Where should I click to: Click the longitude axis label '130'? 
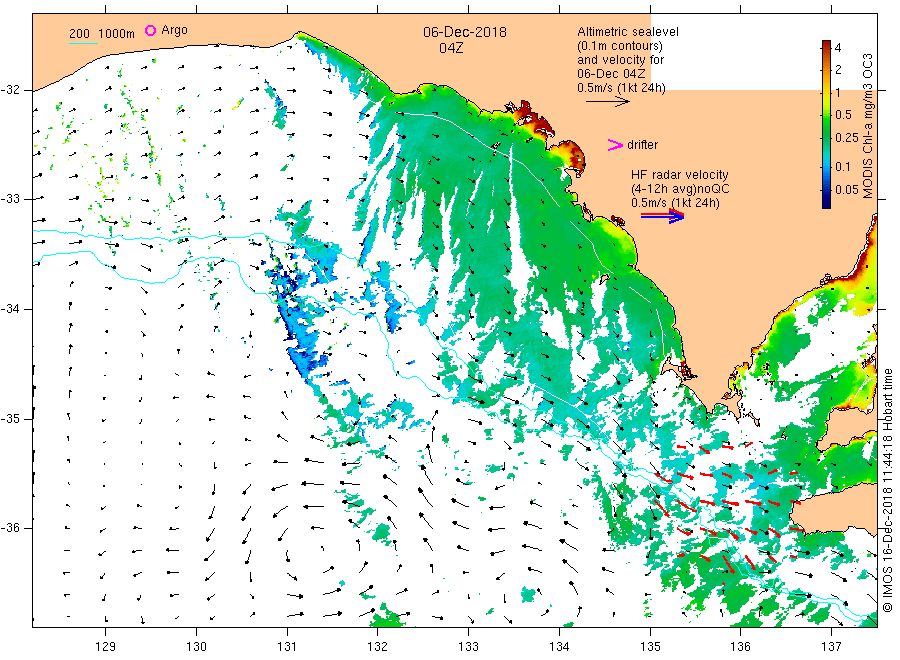point(196,647)
